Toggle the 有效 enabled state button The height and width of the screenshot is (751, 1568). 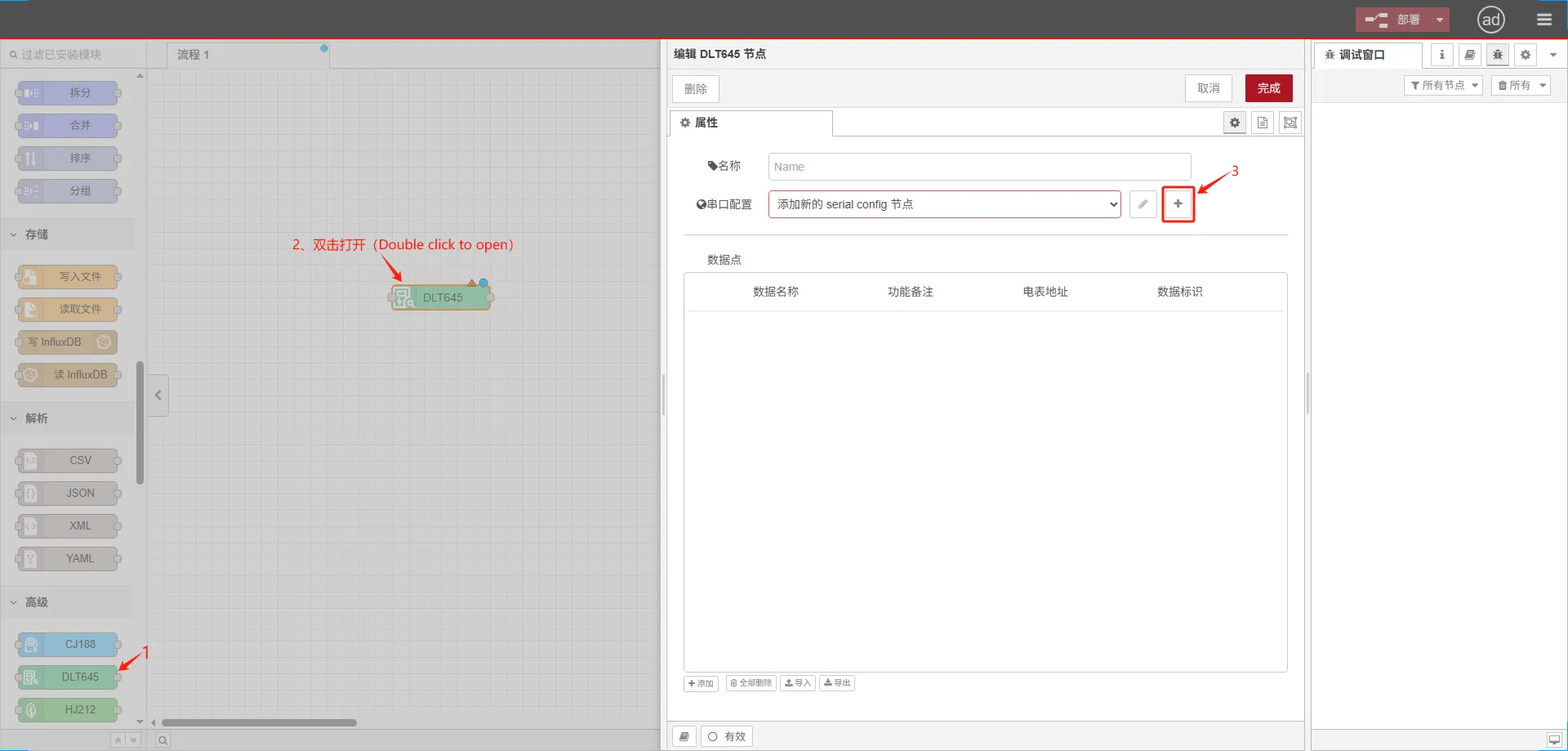coord(727,736)
